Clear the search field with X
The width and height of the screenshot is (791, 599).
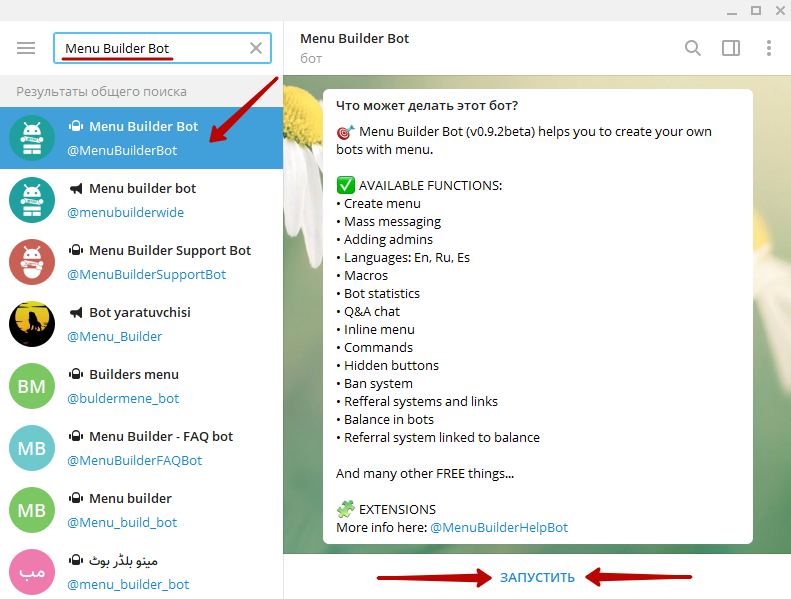(256, 48)
